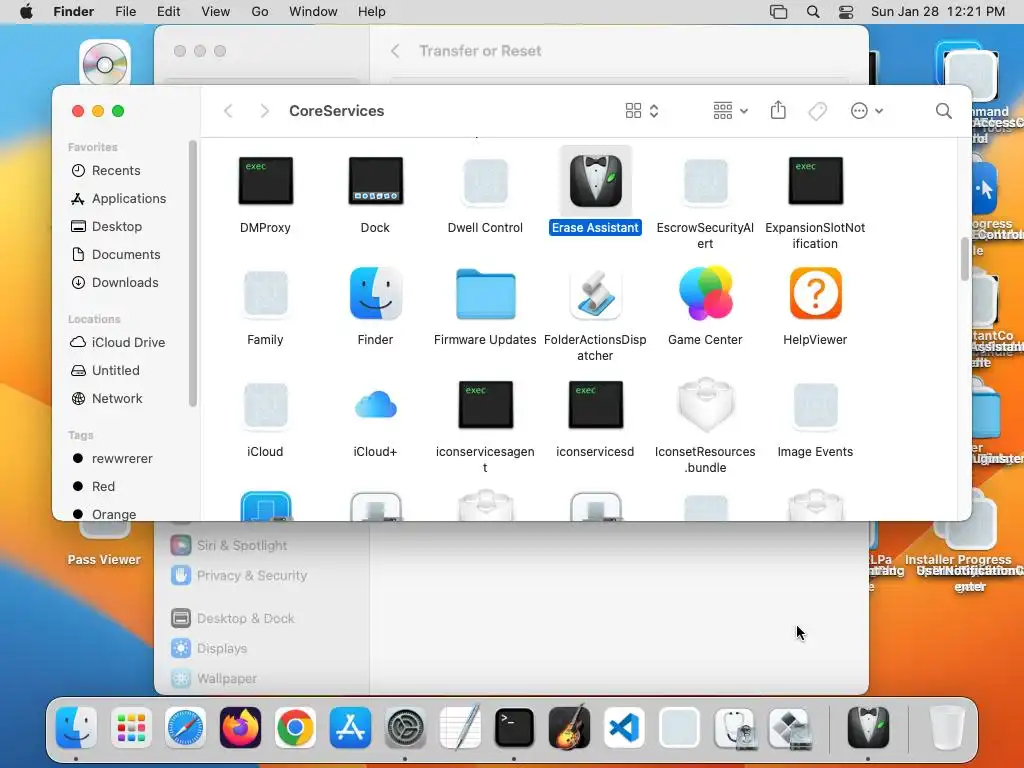Open Visual Studio Code from the Dock
Viewport: 1024px width, 768px height.
click(x=624, y=727)
